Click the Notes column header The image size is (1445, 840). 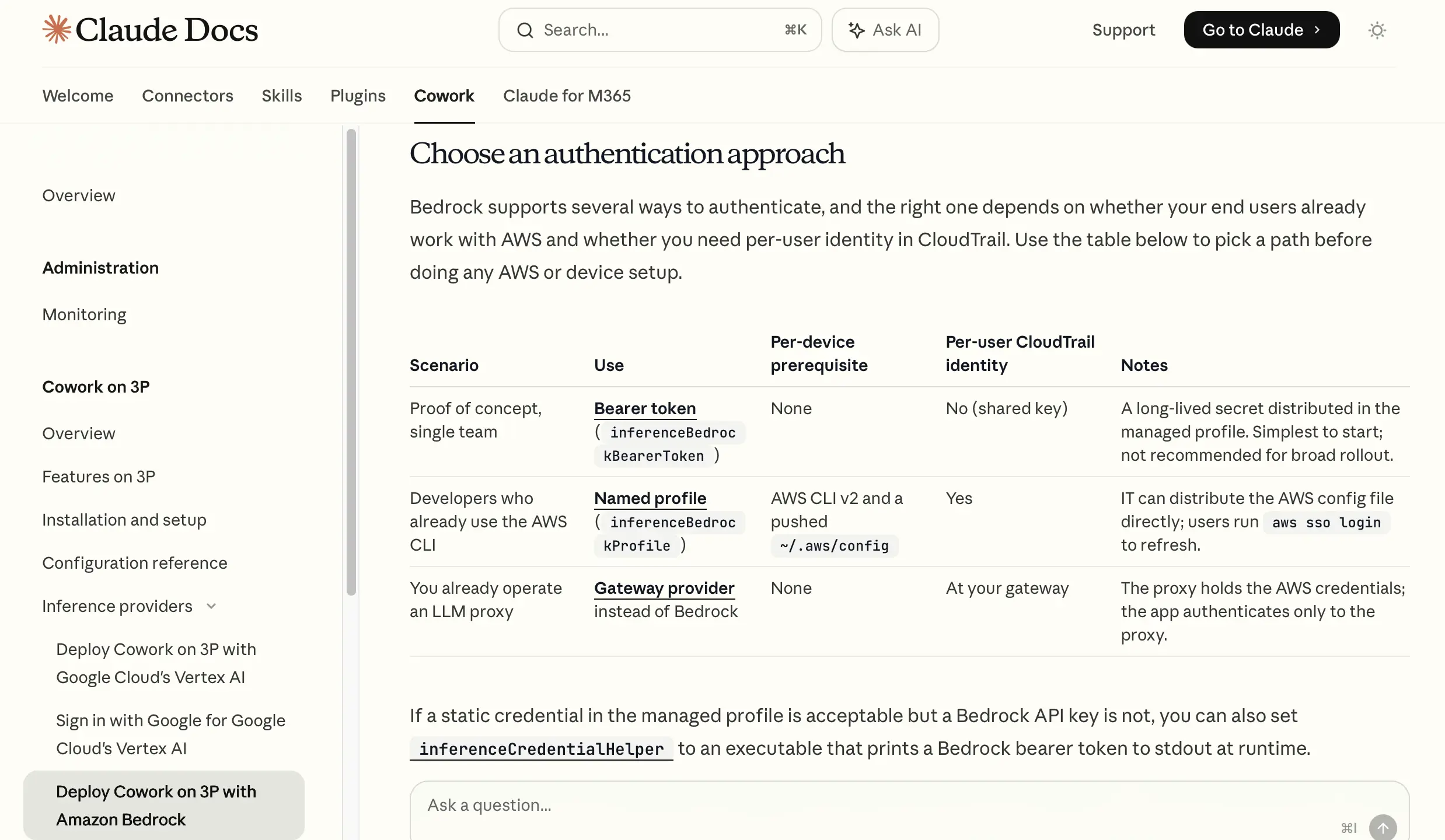click(x=1144, y=365)
